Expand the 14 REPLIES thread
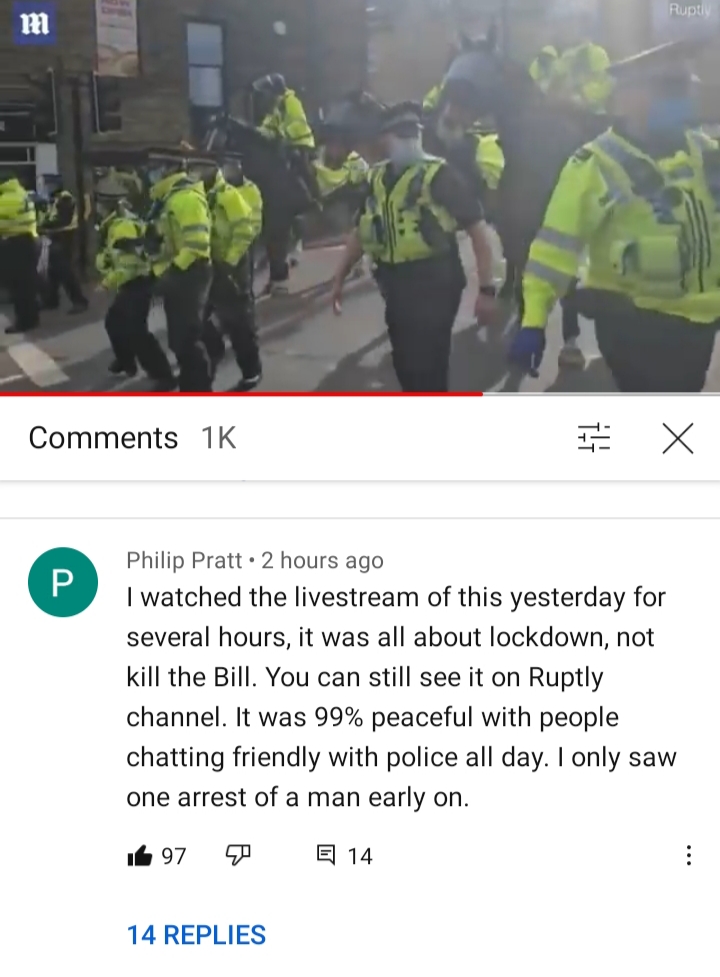Viewport: 720px width, 977px height. pos(196,935)
